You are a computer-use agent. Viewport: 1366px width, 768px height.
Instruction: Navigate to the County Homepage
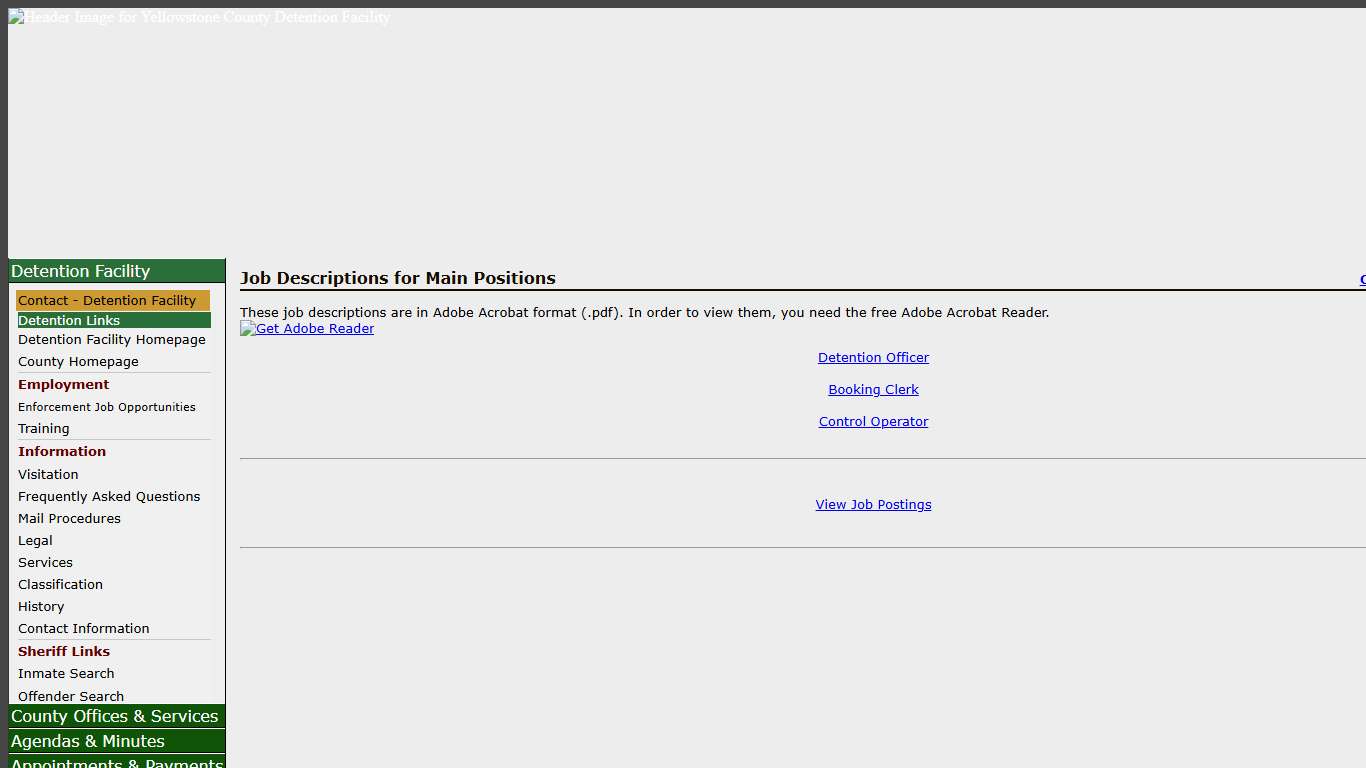coord(78,361)
